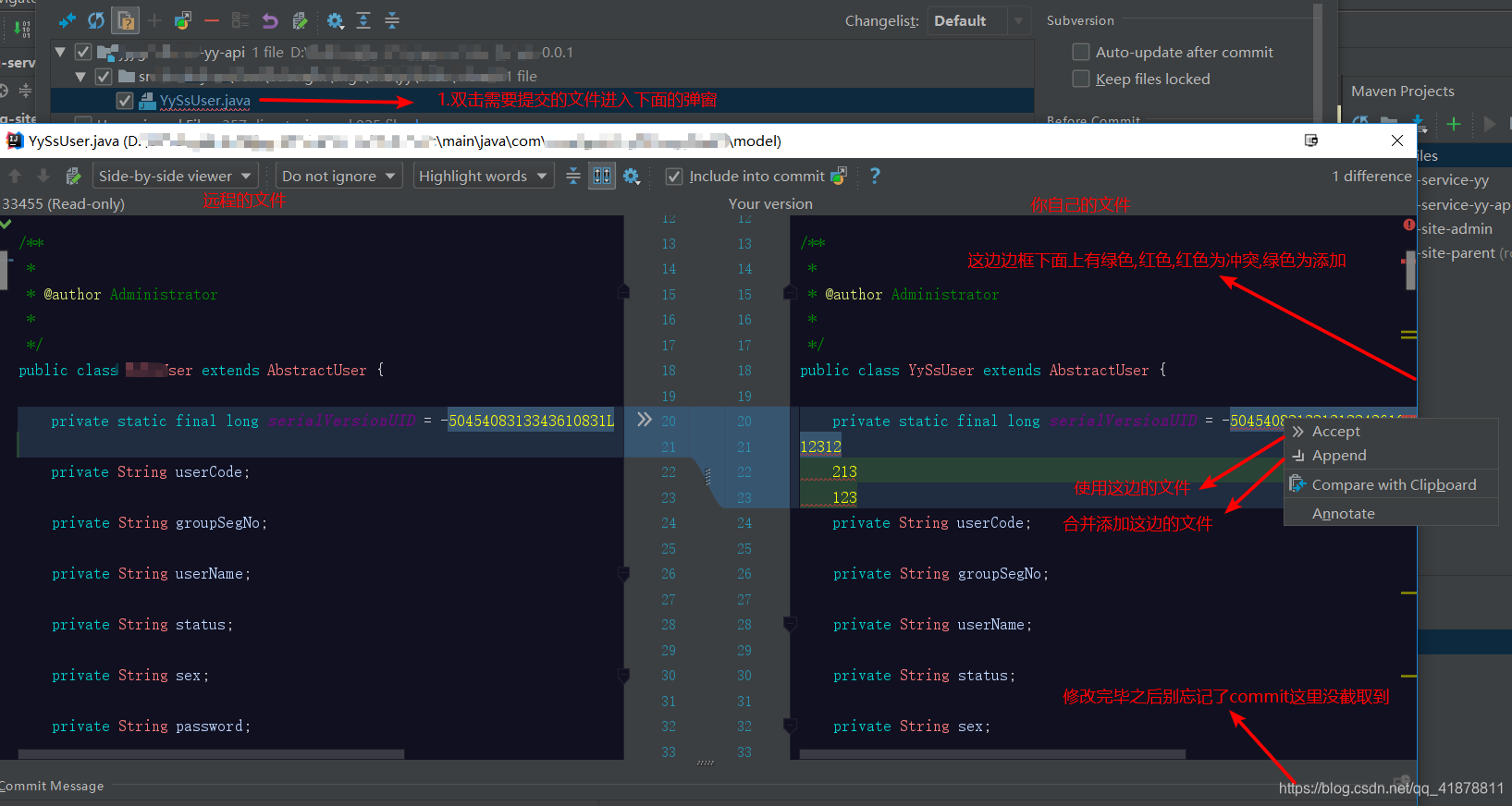Open diff viewer settings gear icon

(x=632, y=176)
